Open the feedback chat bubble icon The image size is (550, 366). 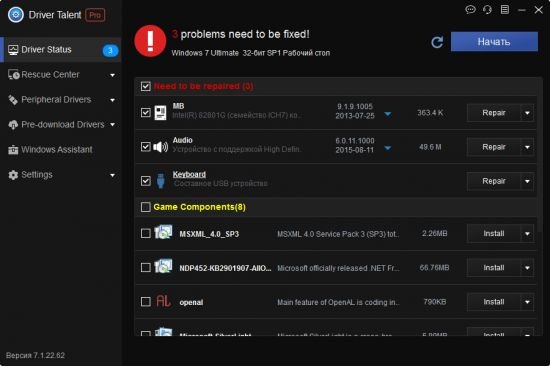pyautogui.click(x=470, y=9)
